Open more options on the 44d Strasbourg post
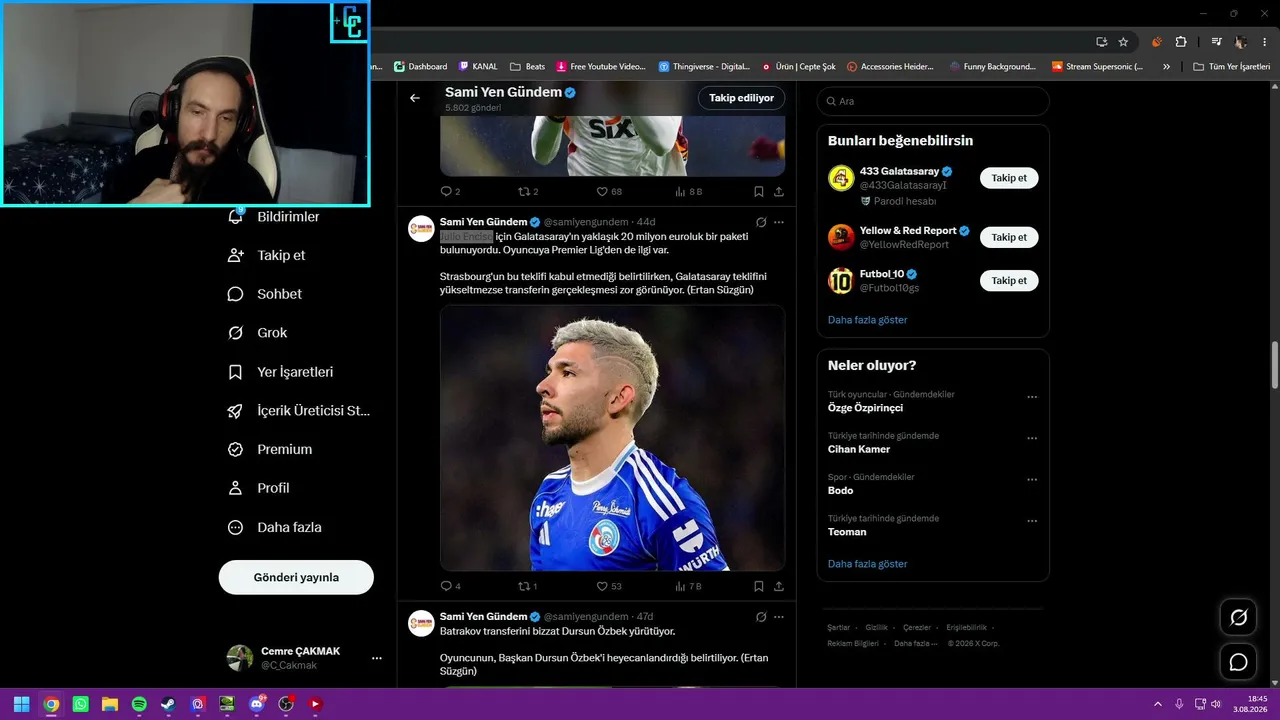 pos(779,222)
